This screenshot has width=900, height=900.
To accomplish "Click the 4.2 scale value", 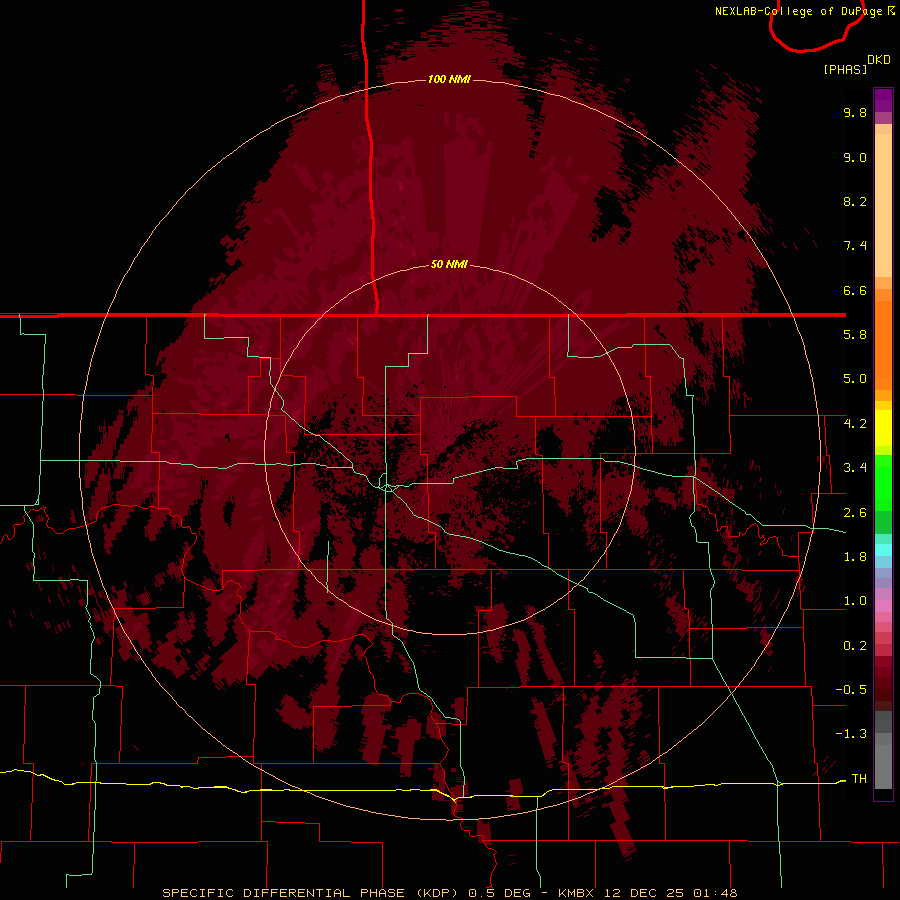I will click(x=855, y=424).
